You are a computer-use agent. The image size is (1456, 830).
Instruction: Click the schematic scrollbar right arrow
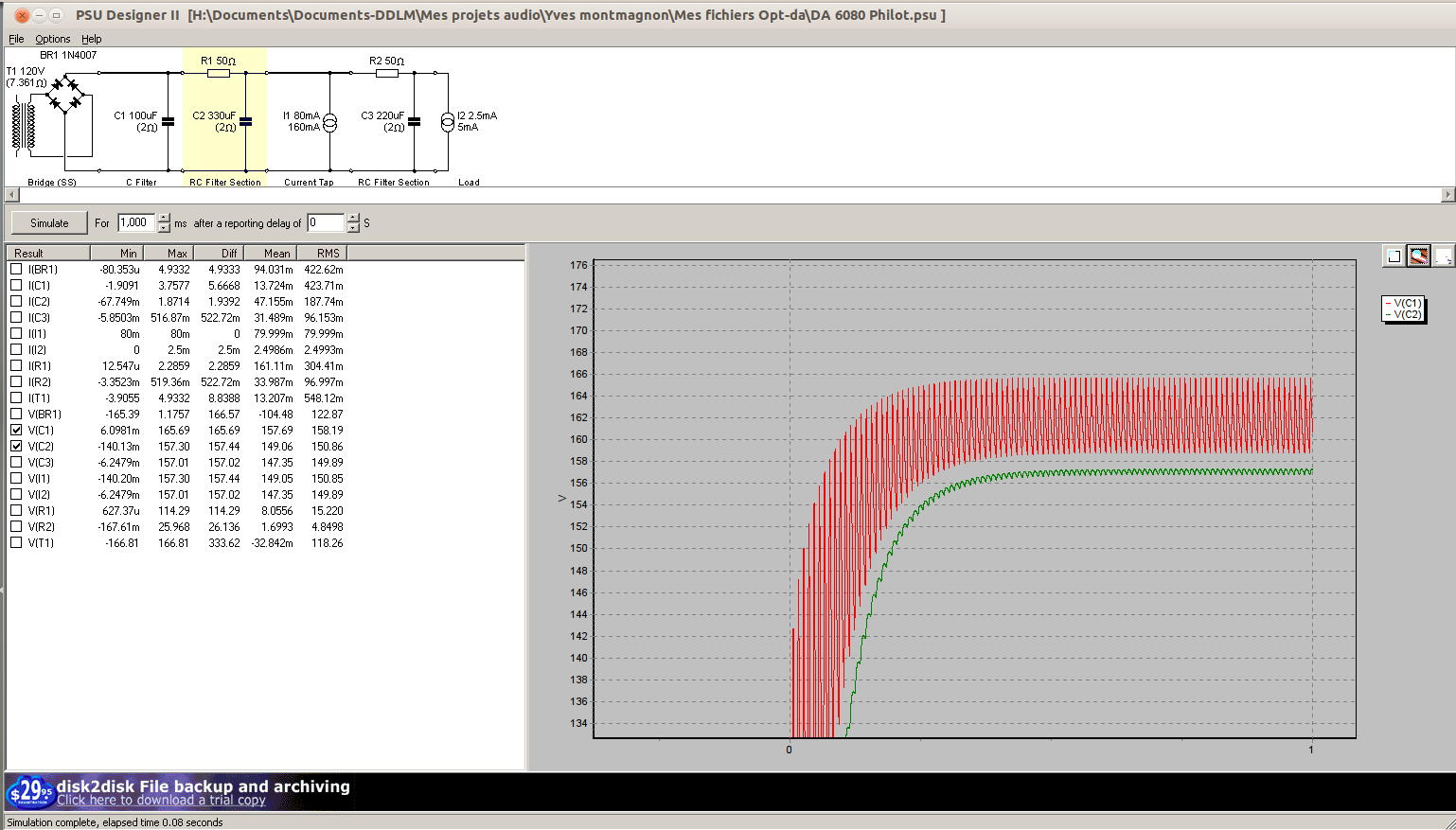pyautogui.click(x=1447, y=195)
